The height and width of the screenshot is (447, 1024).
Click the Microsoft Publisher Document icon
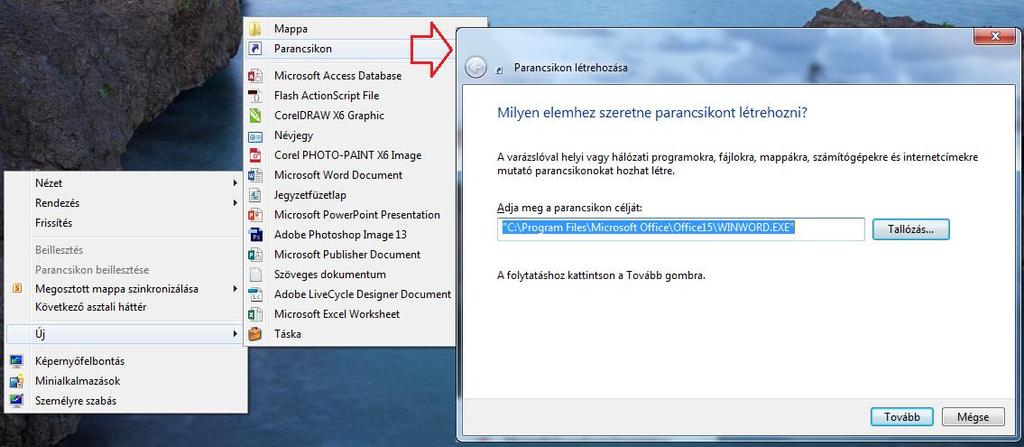[255, 255]
